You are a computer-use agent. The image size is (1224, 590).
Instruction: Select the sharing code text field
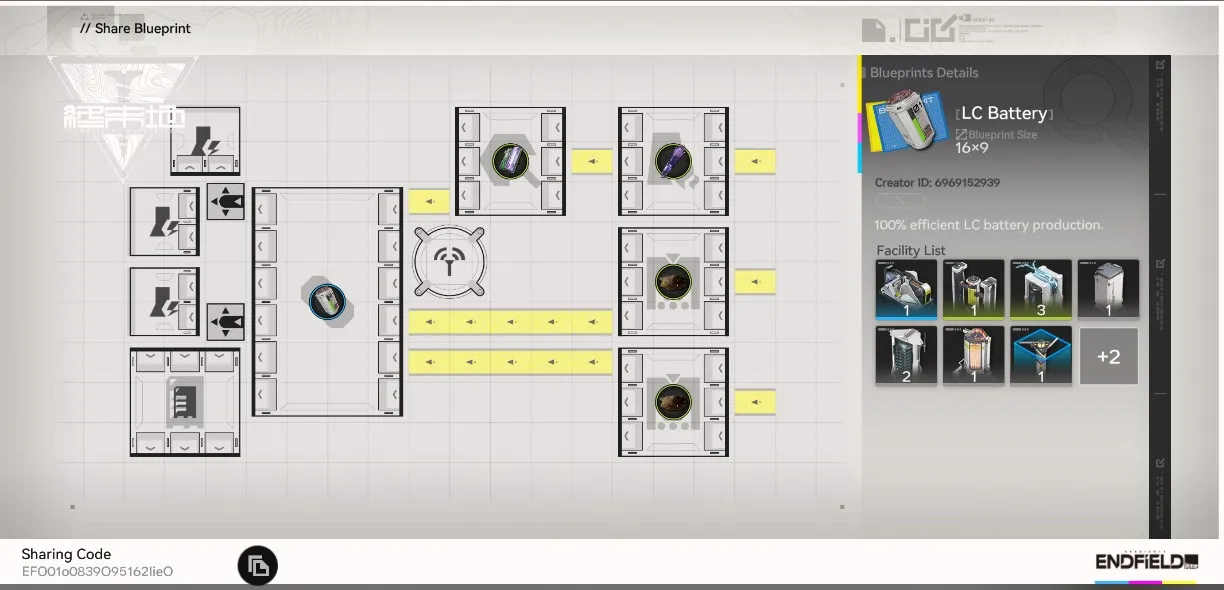point(97,571)
